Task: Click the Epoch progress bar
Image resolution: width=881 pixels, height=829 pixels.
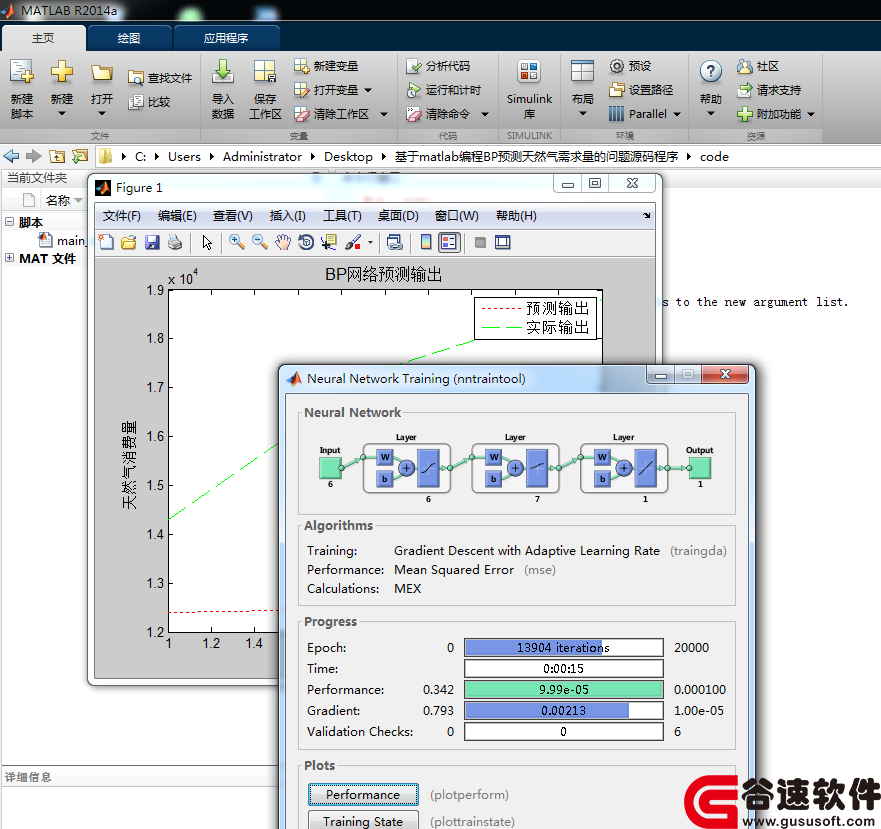Action: tap(564, 647)
